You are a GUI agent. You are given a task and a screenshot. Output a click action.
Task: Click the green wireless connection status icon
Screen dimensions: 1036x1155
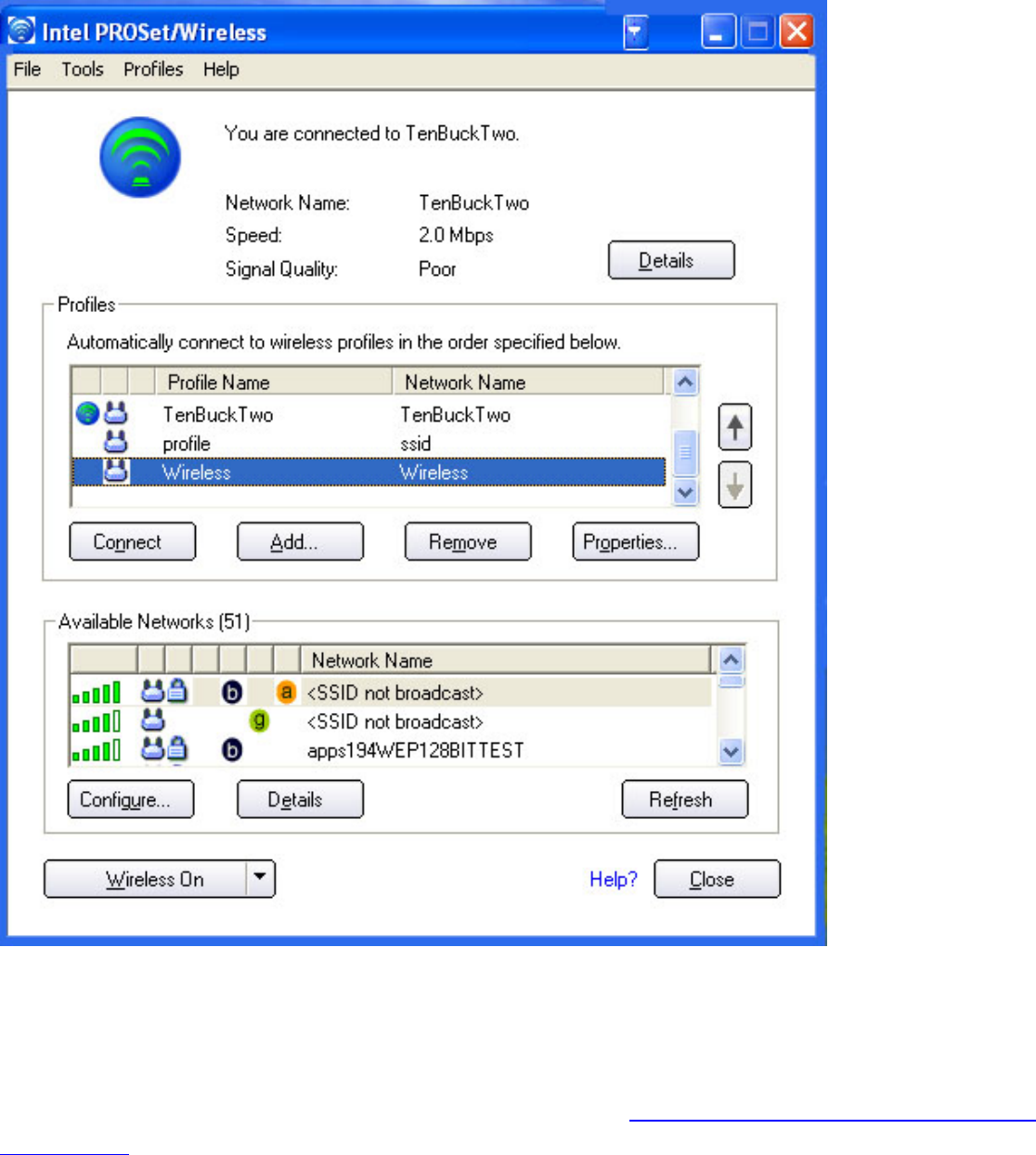coord(140,157)
